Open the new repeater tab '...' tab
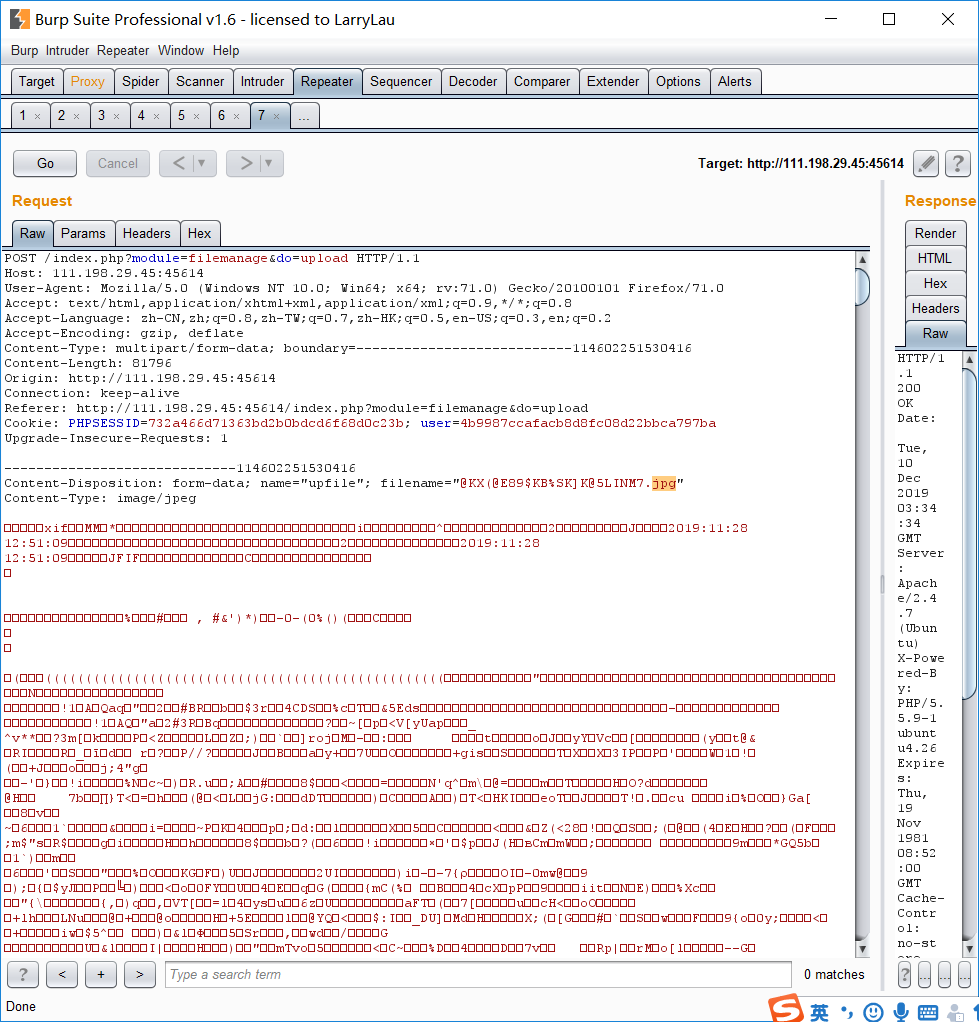The image size is (979, 1022). tap(304, 117)
